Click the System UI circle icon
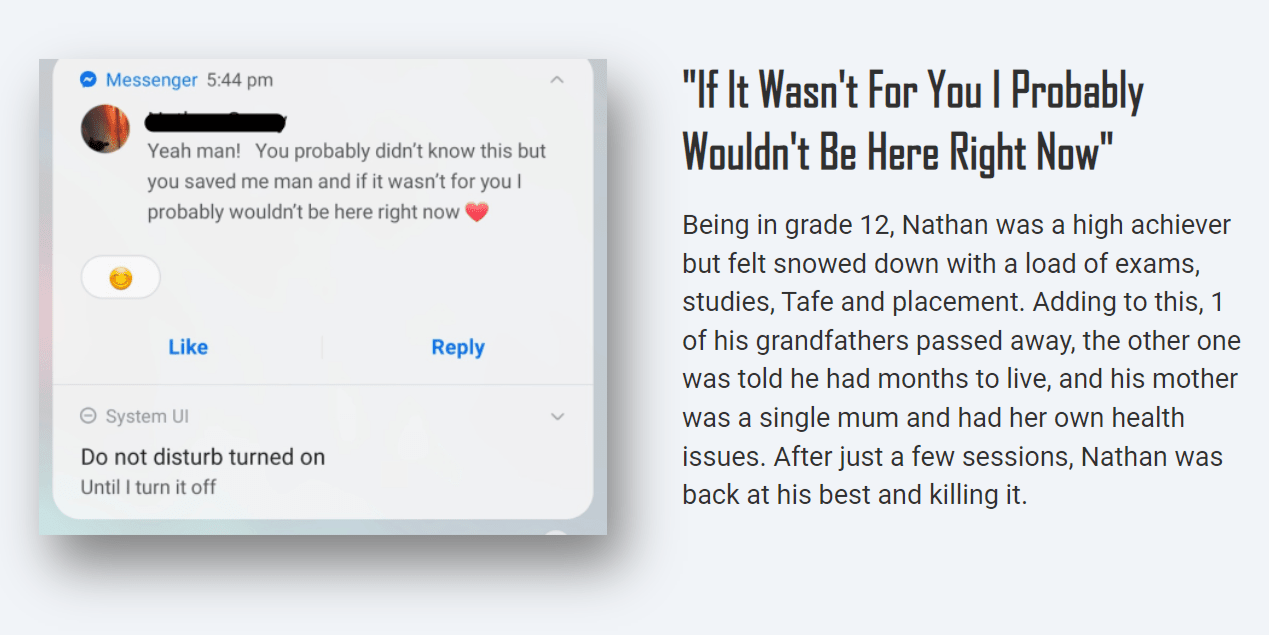1269x635 pixels. (88, 417)
